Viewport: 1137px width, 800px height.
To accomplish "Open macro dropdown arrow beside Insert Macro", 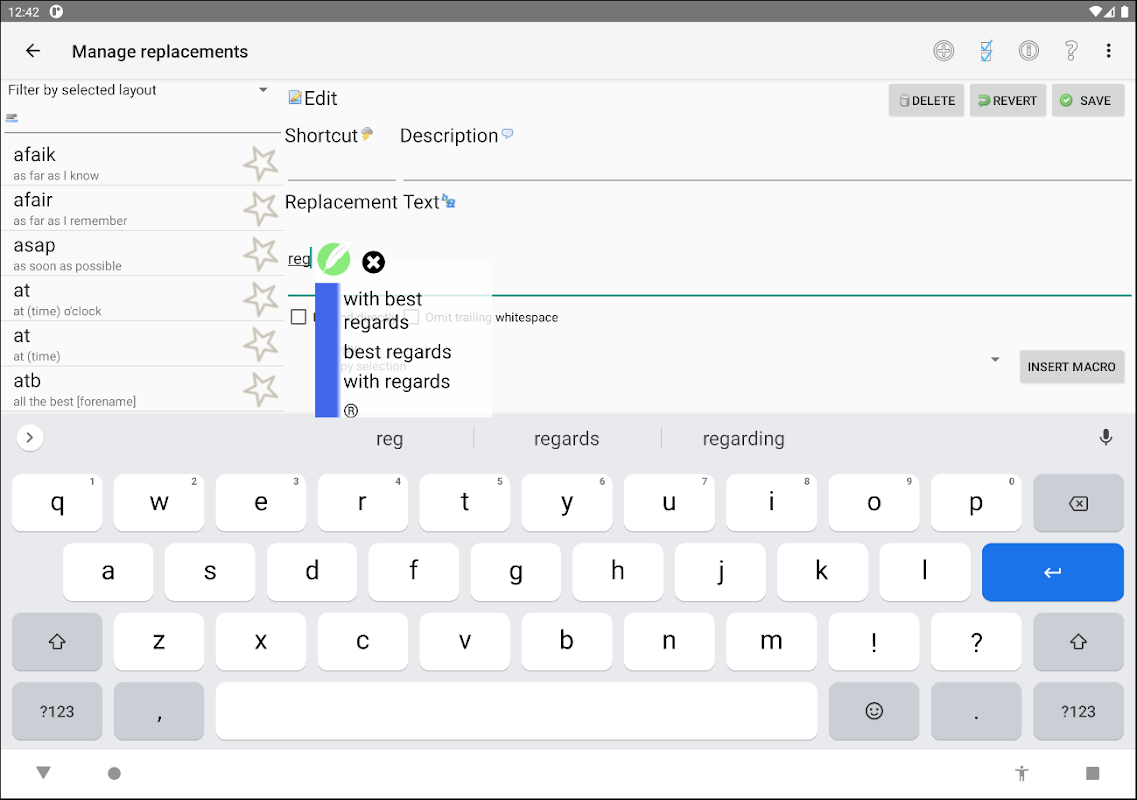I will tap(995, 360).
